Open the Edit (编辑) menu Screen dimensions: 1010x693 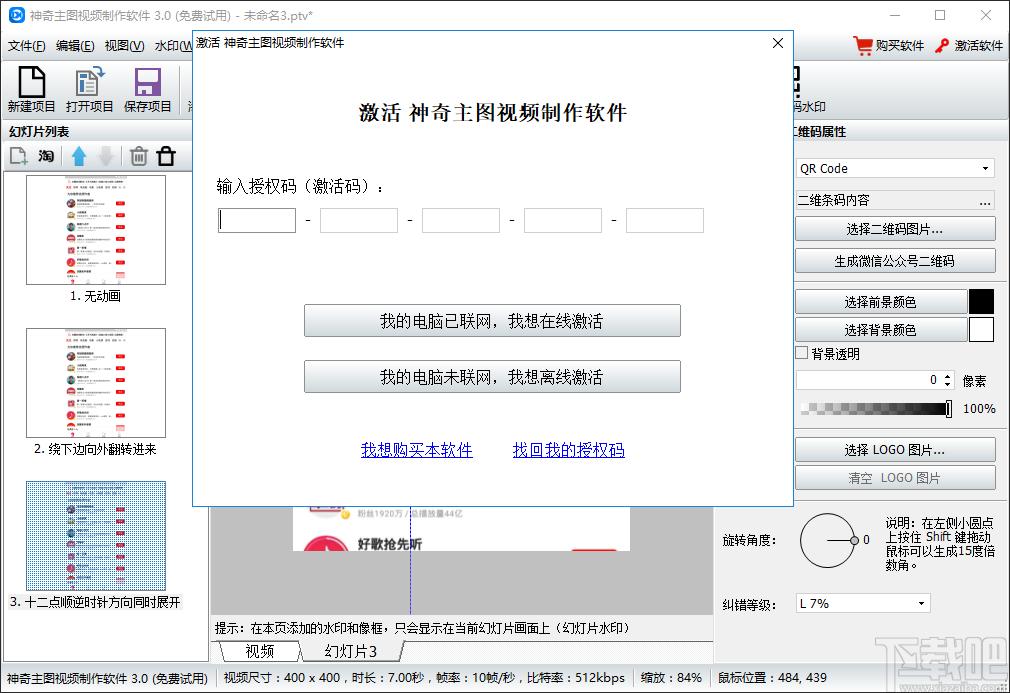click(75, 46)
